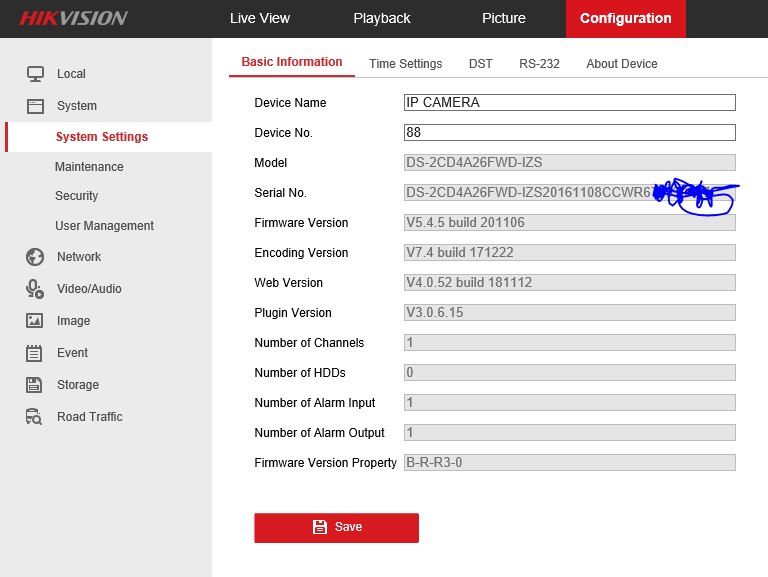Viewport: 768px width, 577px height.
Task: Open the Picture top menu tab
Action: (504, 18)
